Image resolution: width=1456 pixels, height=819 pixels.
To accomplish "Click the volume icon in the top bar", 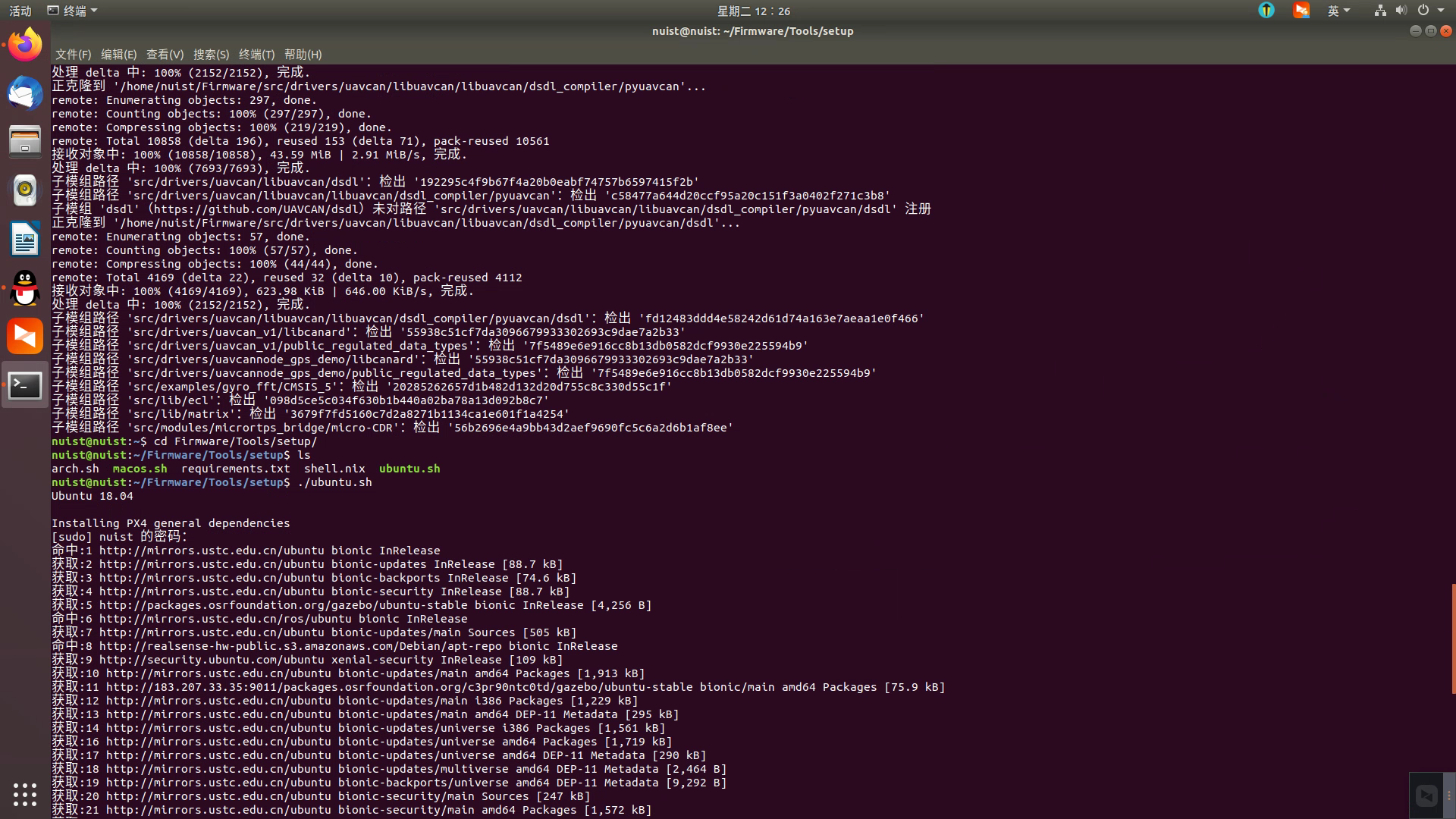I will [1401, 11].
